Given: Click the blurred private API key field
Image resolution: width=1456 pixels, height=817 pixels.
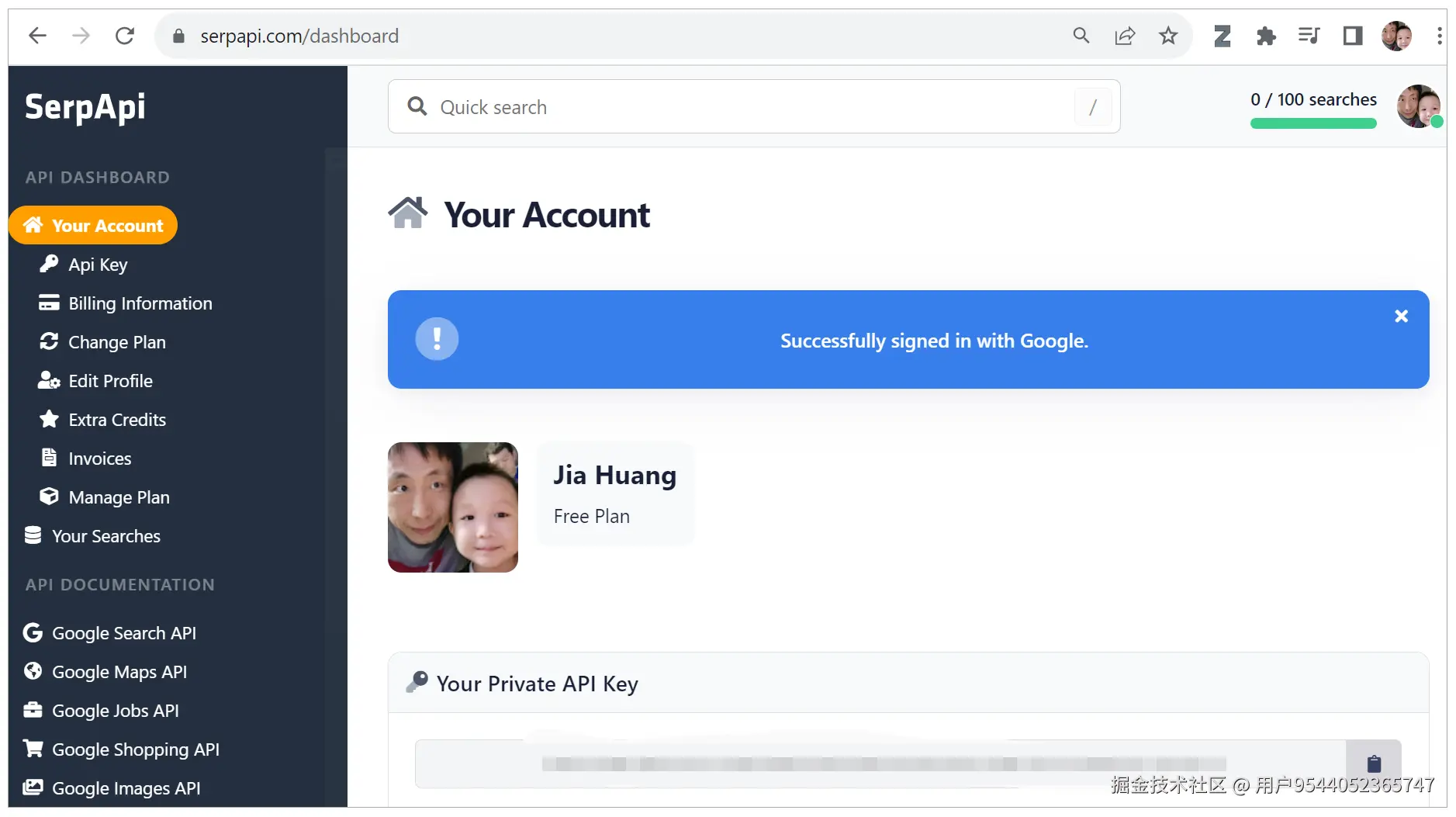Looking at the screenshot, I should pos(880,764).
